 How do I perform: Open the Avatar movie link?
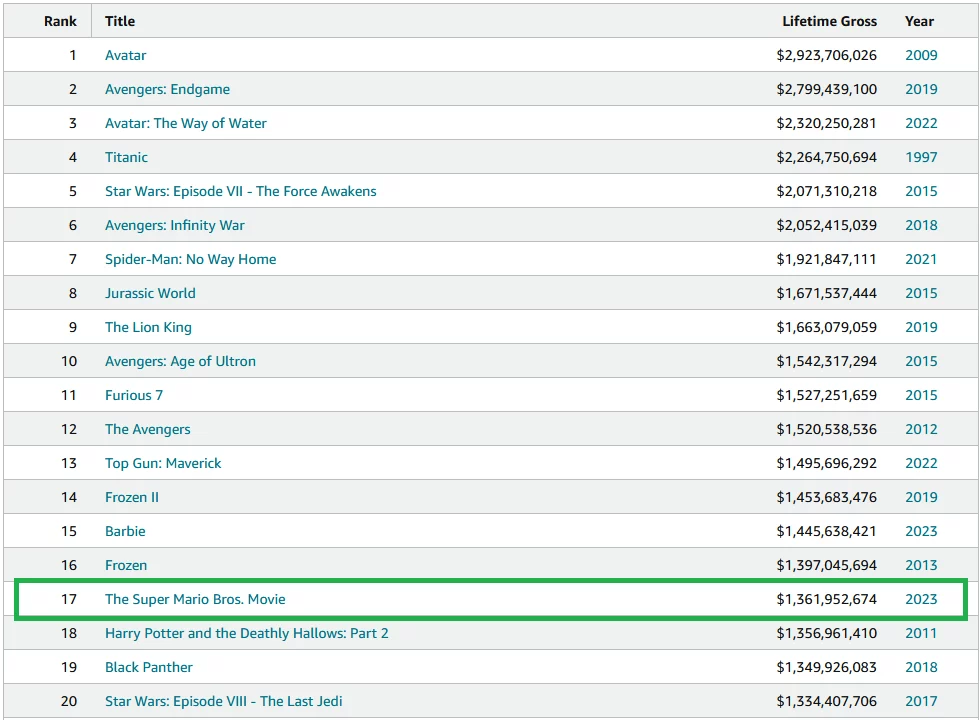pyautogui.click(x=126, y=55)
